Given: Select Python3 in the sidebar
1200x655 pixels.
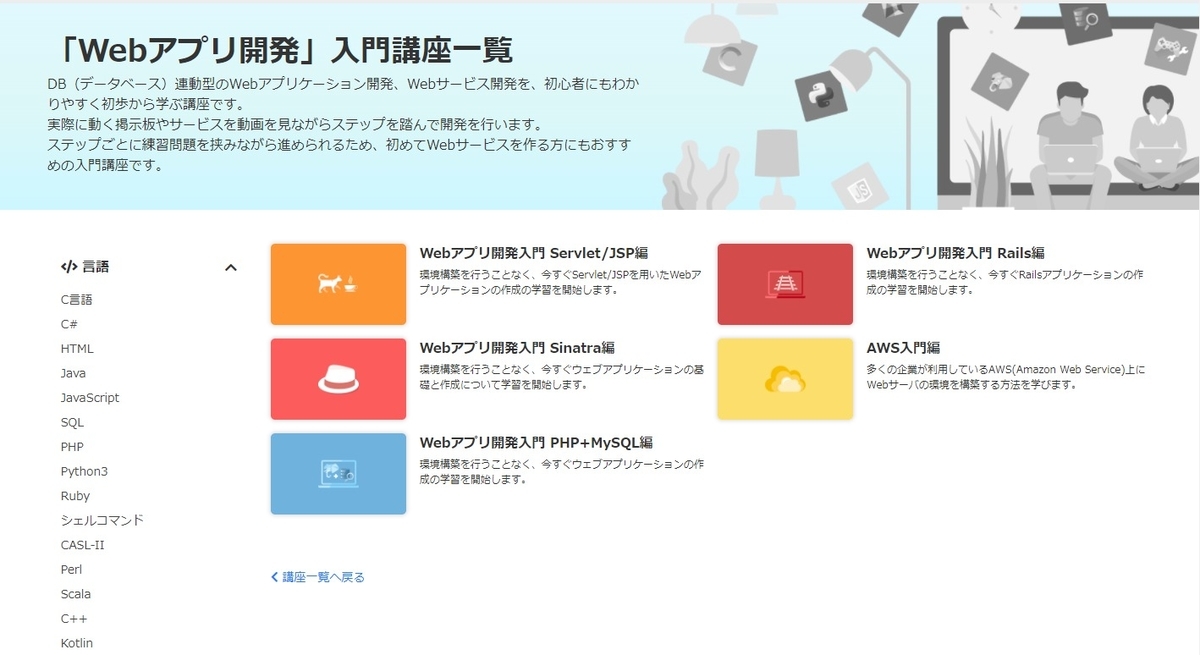Looking at the screenshot, I should tap(84, 471).
